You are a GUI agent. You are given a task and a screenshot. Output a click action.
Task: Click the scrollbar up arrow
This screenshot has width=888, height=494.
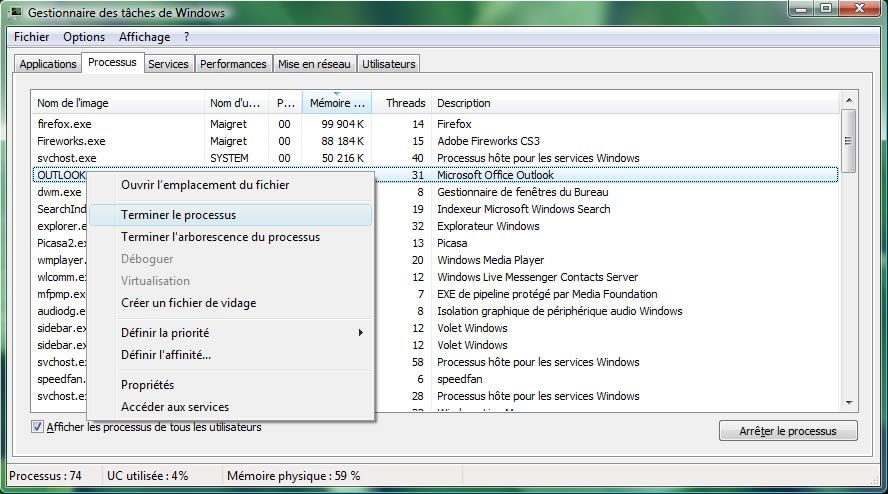click(x=849, y=100)
